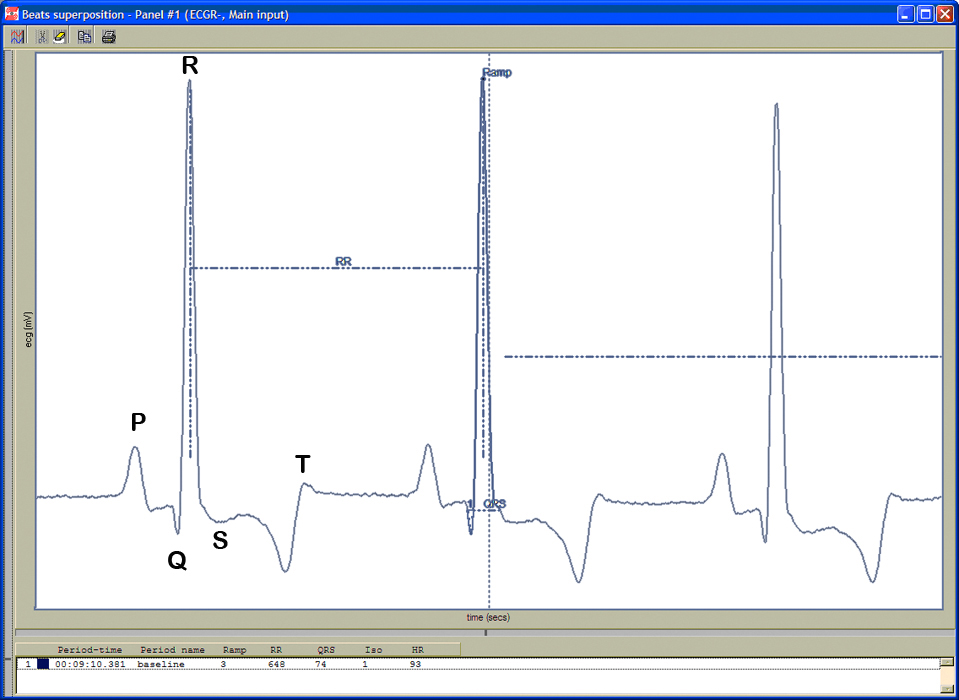Screen dimensions: 959x700
Task: Click the Period-time column header
Action: 90,650
